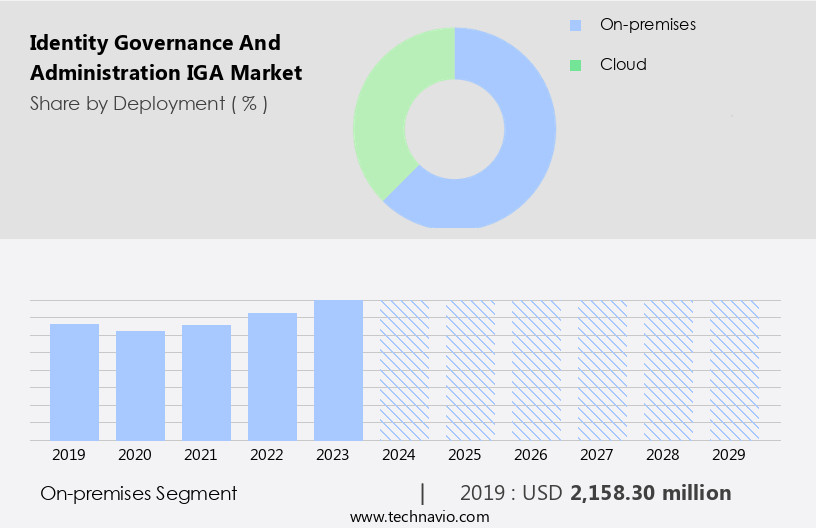
Task: Click the 2022 solid blue bar
Action: click(272, 376)
